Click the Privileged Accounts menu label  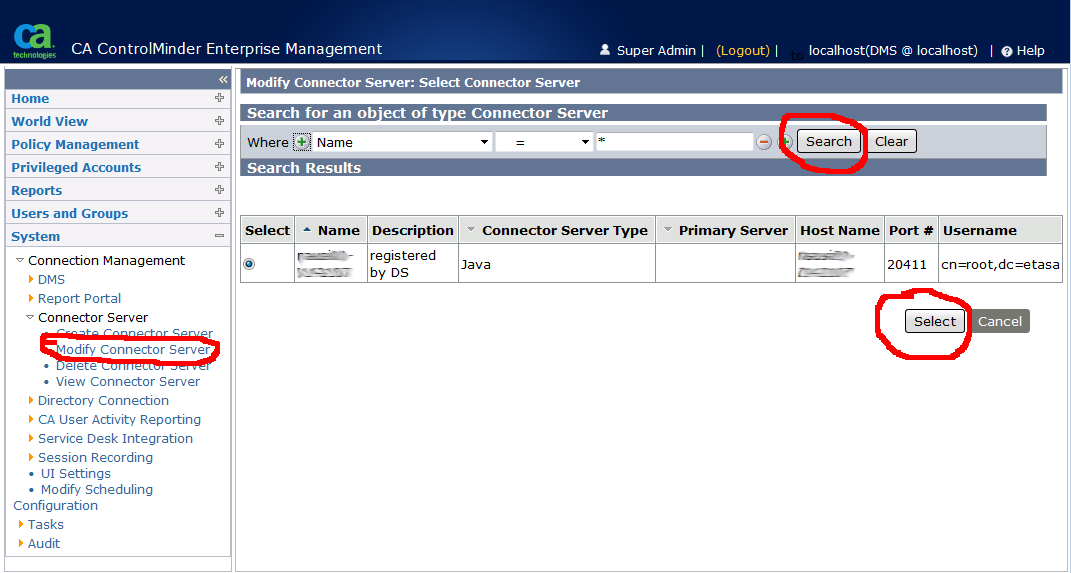click(76, 167)
